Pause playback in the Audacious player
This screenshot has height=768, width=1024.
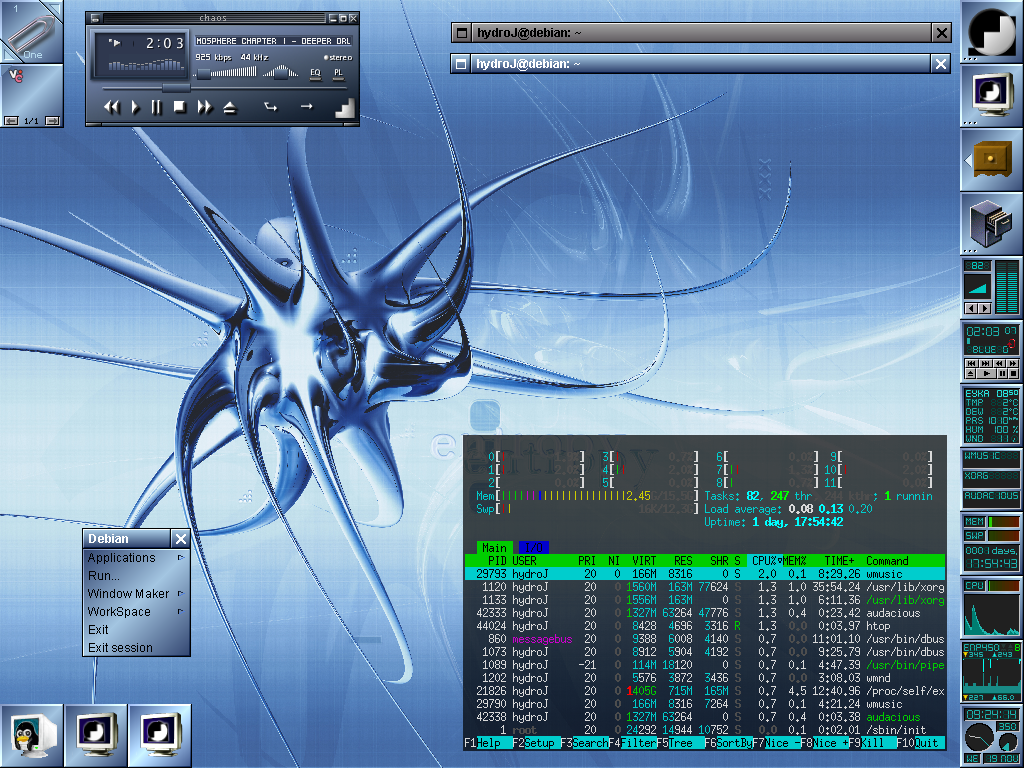click(157, 107)
